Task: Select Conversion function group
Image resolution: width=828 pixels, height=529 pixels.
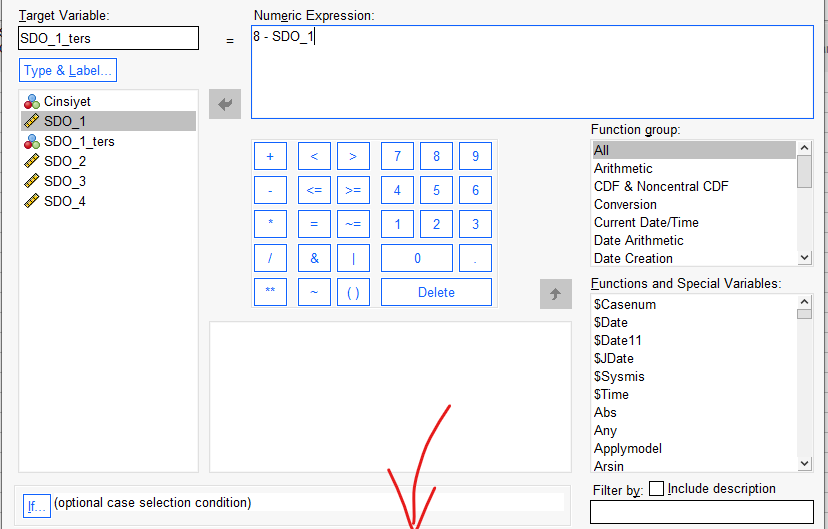Action: 694,204
